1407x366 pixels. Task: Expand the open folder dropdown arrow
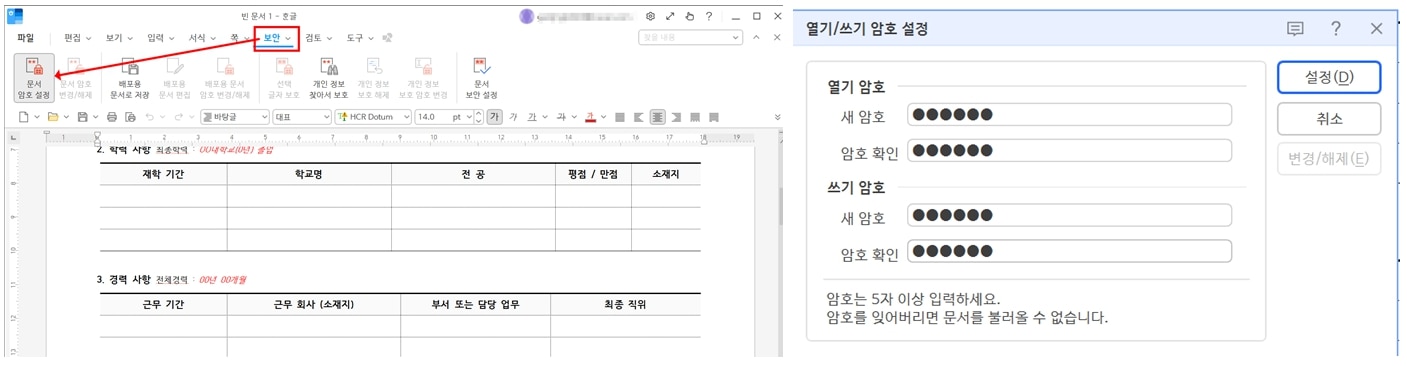point(66,117)
